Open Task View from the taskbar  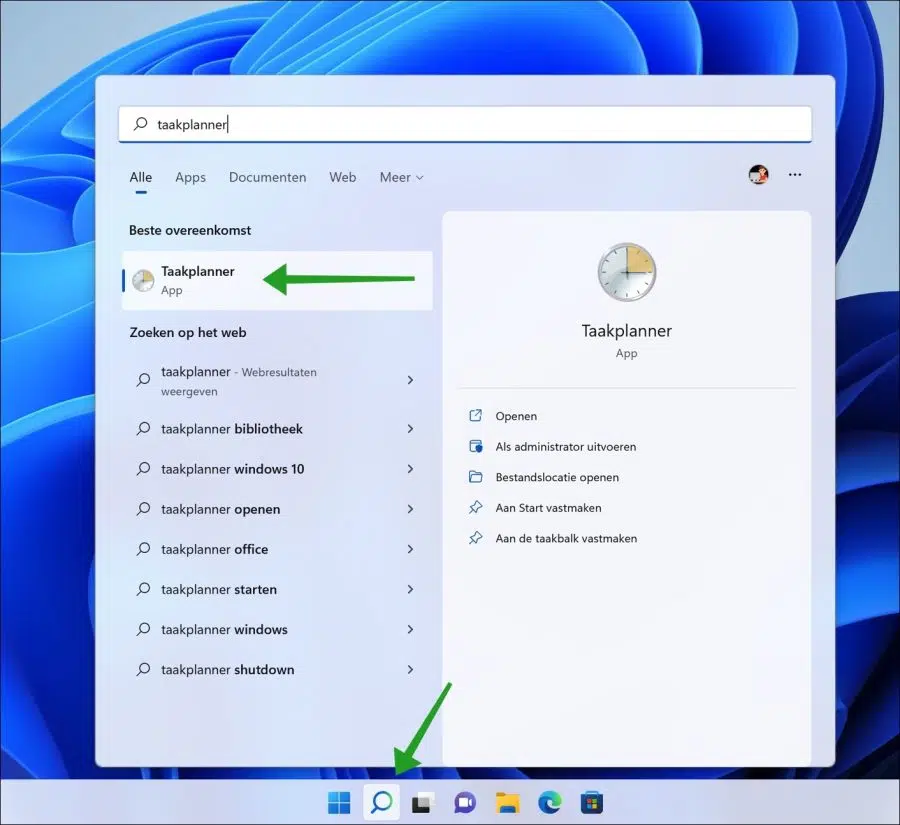point(423,803)
